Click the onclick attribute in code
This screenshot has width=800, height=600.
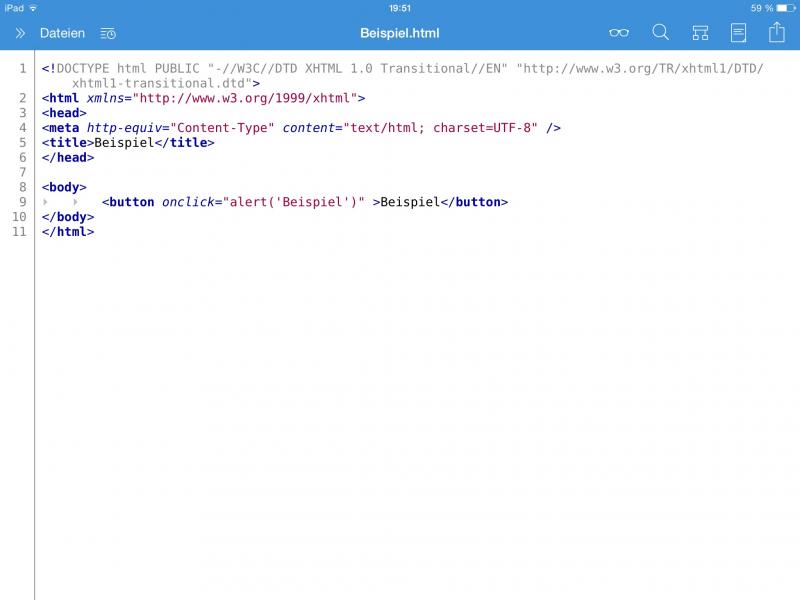pyautogui.click(x=190, y=202)
